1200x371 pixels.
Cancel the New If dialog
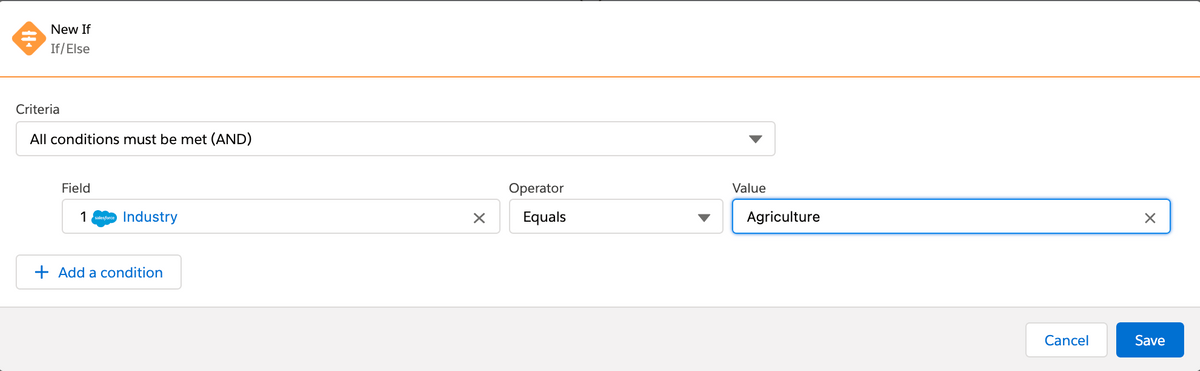point(1066,340)
